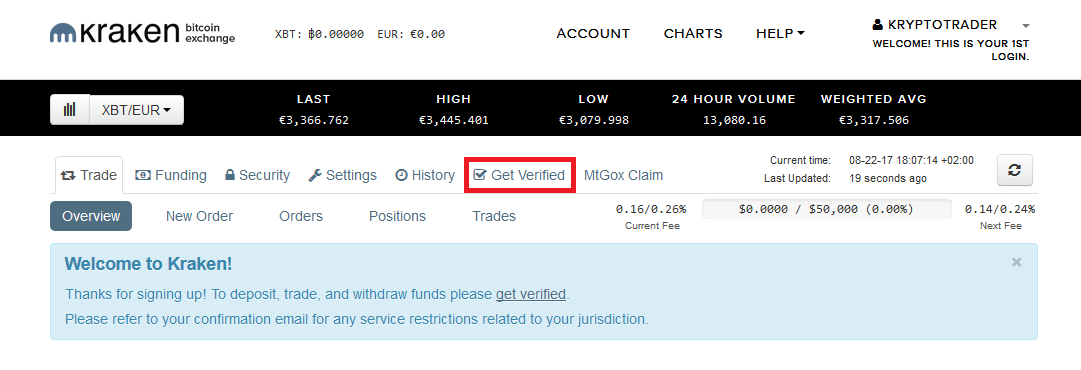Click the fee volume progress bar
The width and height of the screenshot is (1081, 370).
click(826, 209)
